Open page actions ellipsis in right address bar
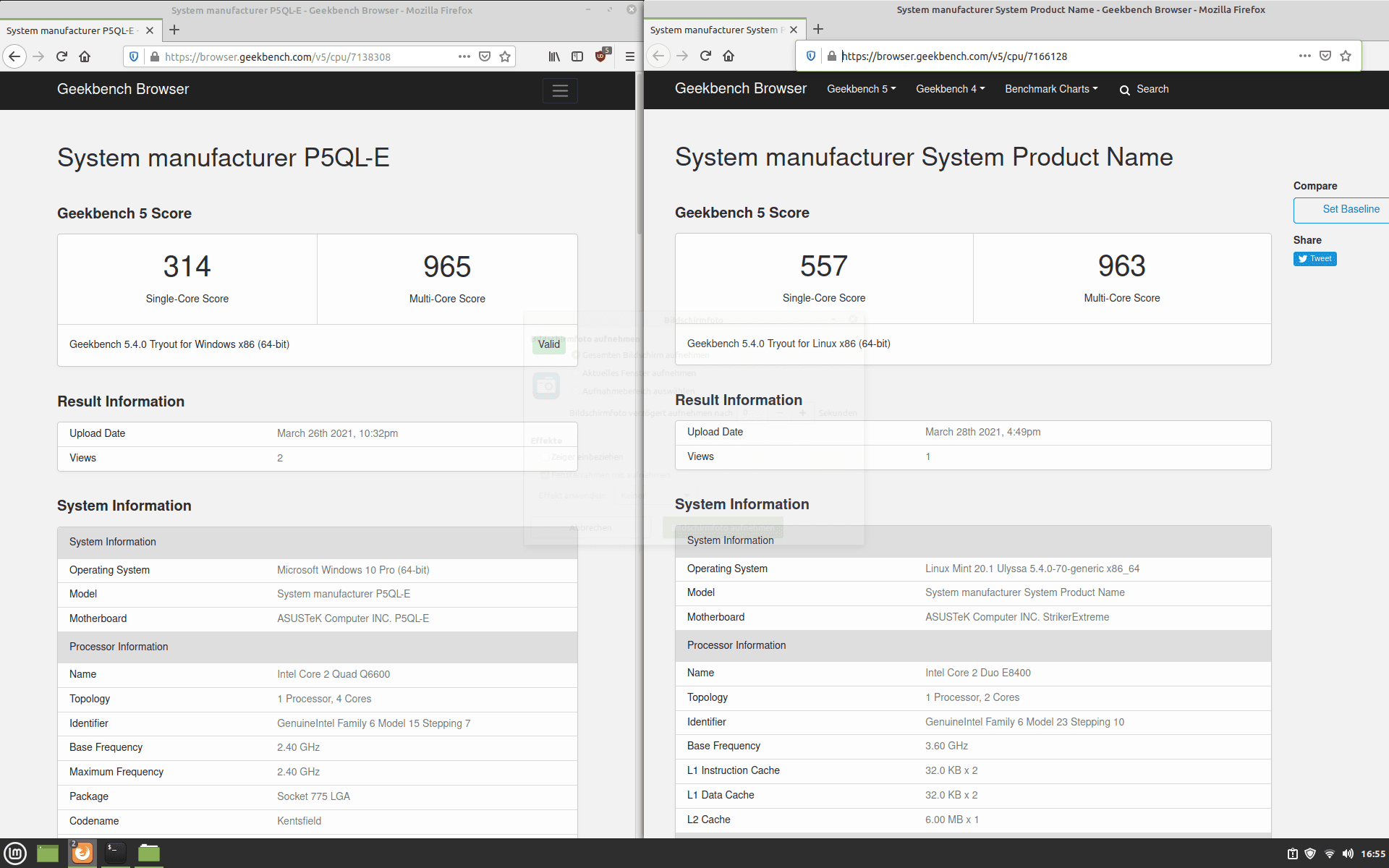The height and width of the screenshot is (868, 1389). click(x=1305, y=56)
